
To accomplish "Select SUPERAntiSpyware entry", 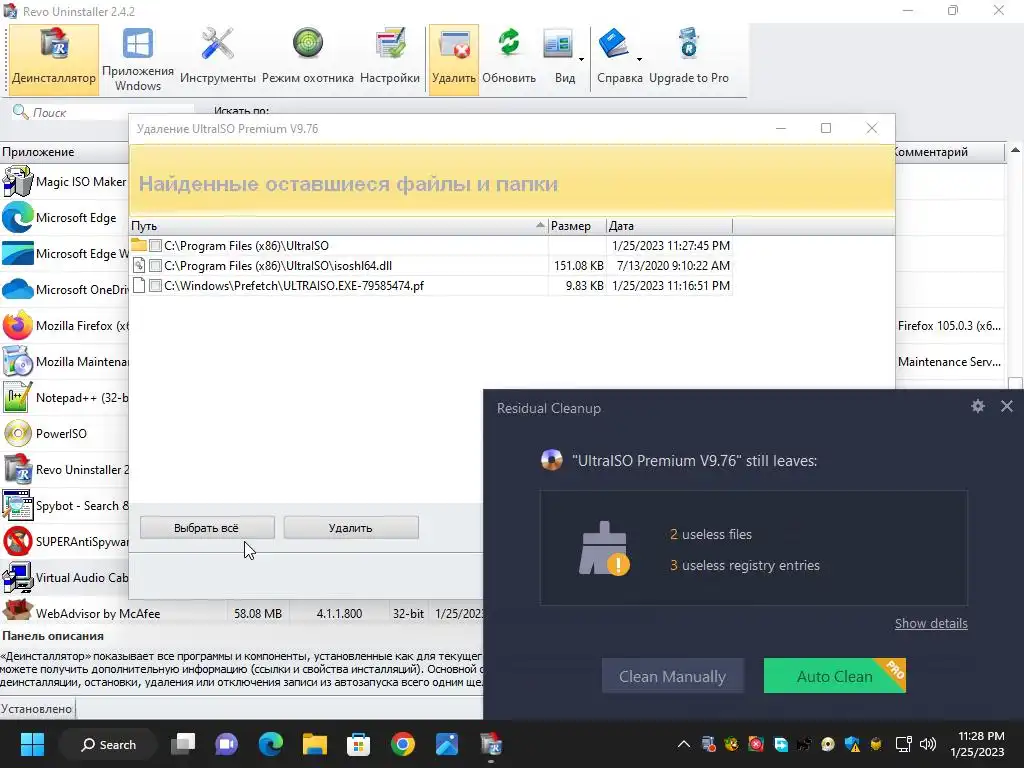I will point(65,541).
